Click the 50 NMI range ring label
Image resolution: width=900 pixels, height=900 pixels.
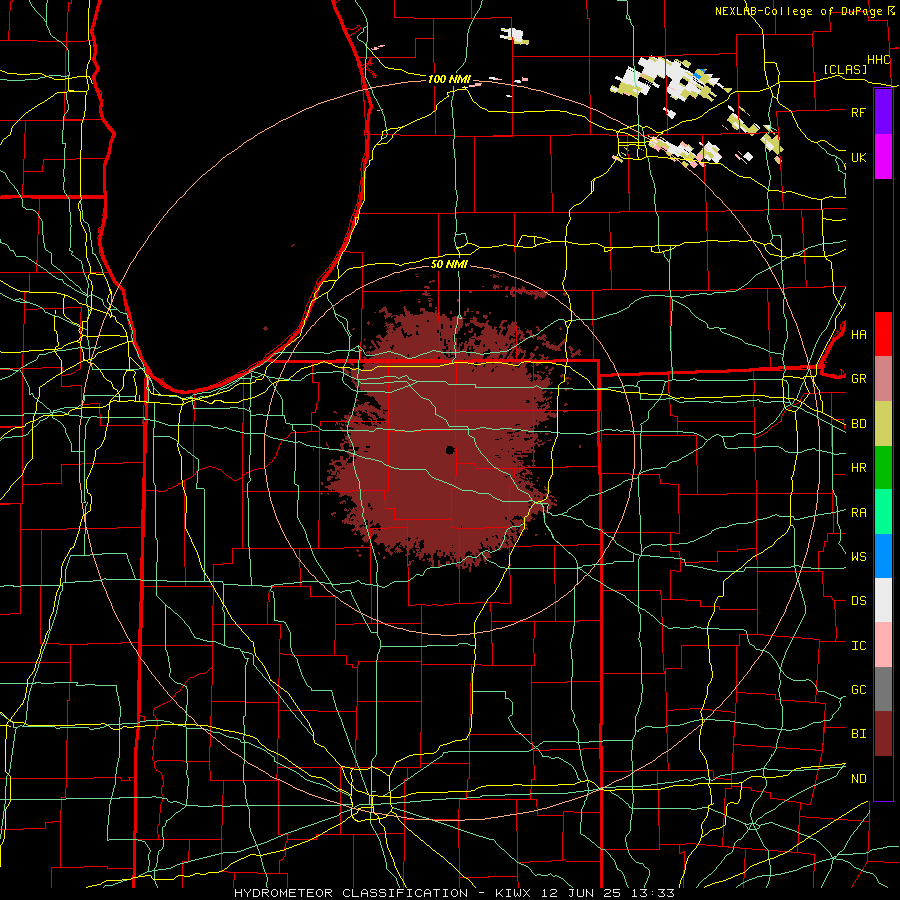pos(449,264)
